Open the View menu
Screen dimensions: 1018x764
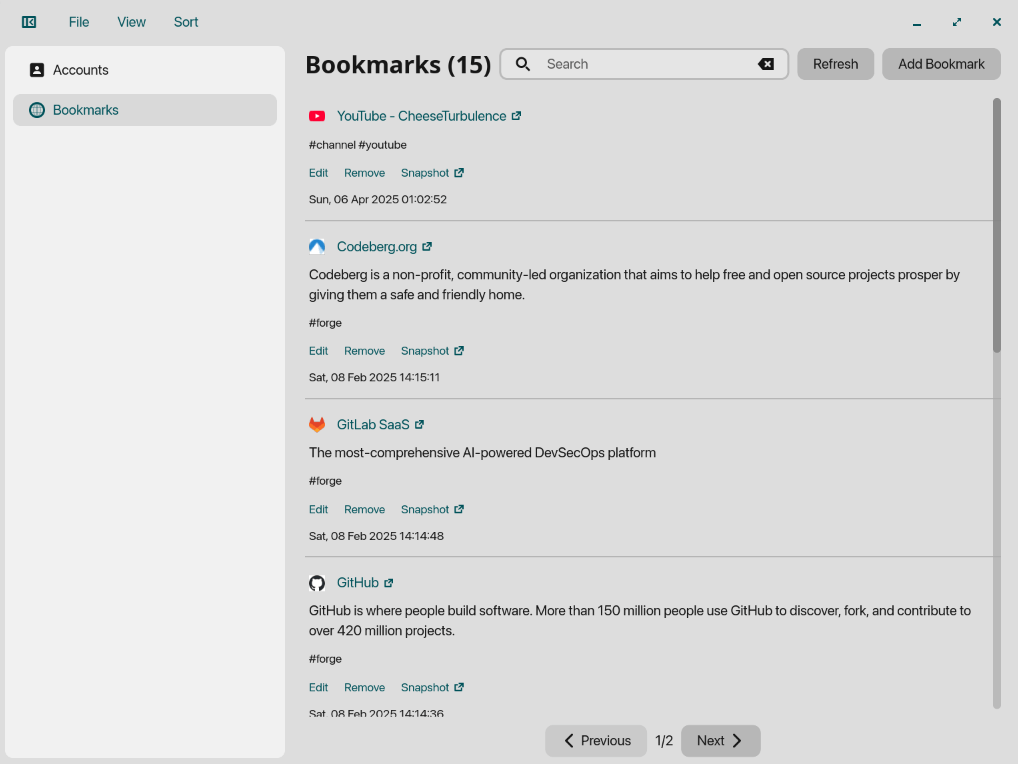131,22
